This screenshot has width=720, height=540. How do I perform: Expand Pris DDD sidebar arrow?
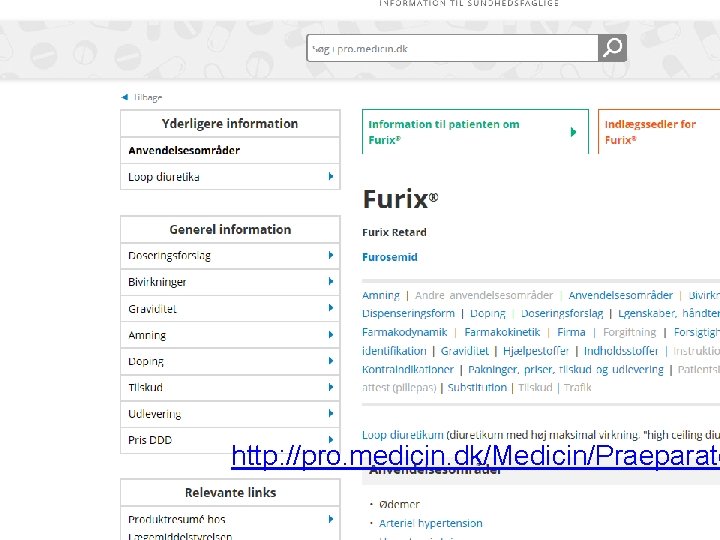point(331,440)
